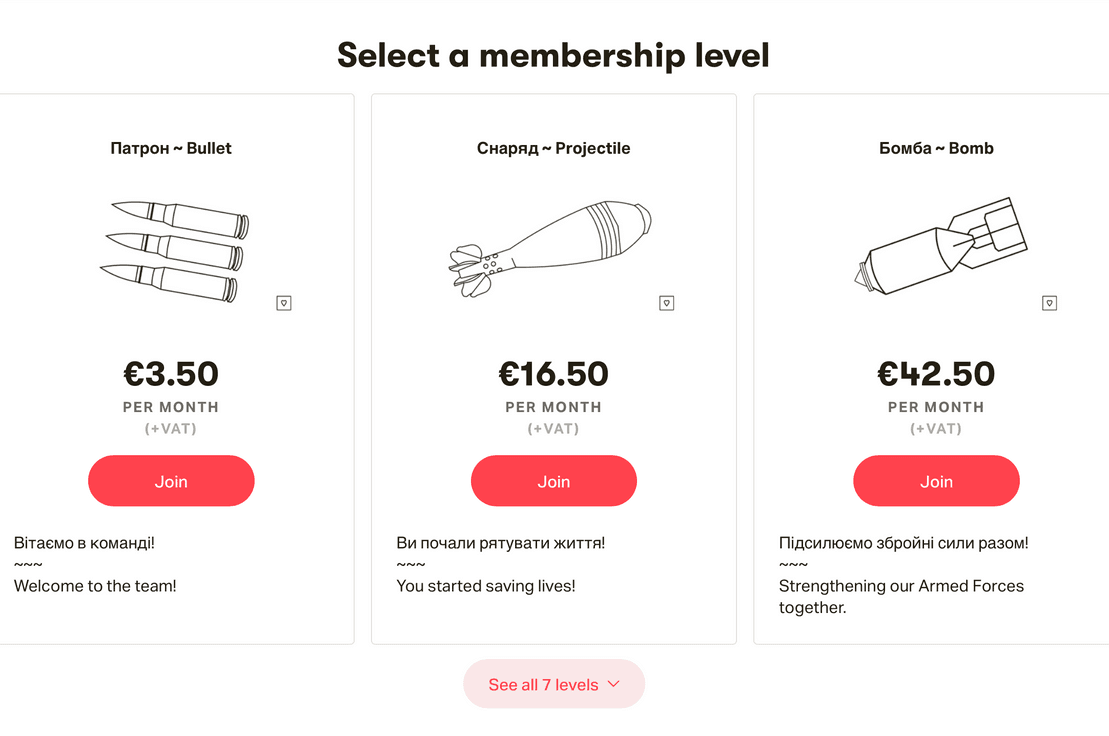
Task: Click the Welcome to the team description
Action: tap(95, 586)
